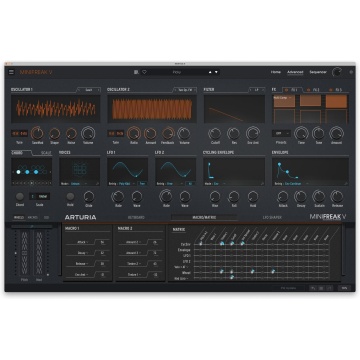Toggle FX 3 power button

click(x=331, y=90)
